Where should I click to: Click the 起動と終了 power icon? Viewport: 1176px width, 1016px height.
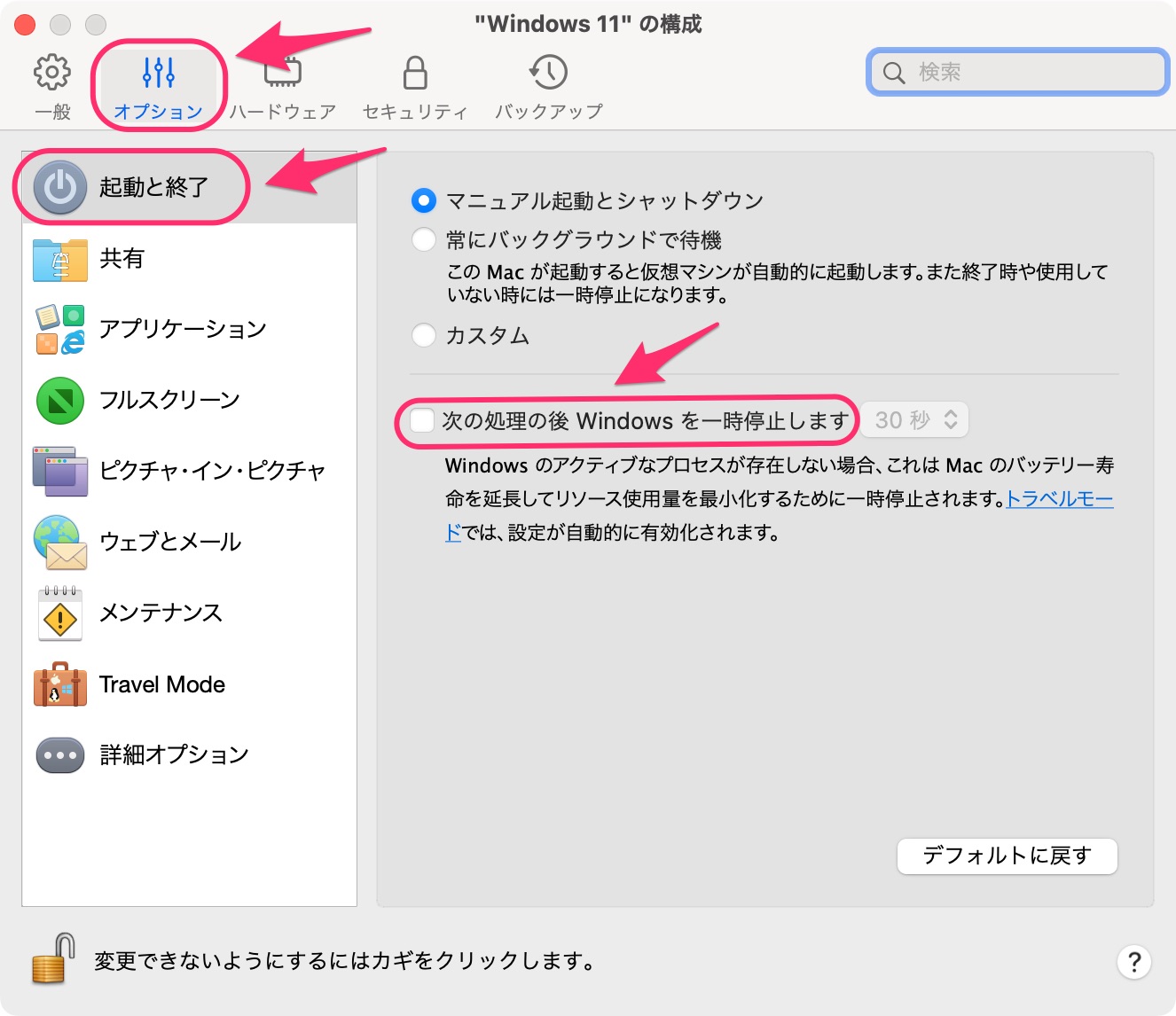60,187
